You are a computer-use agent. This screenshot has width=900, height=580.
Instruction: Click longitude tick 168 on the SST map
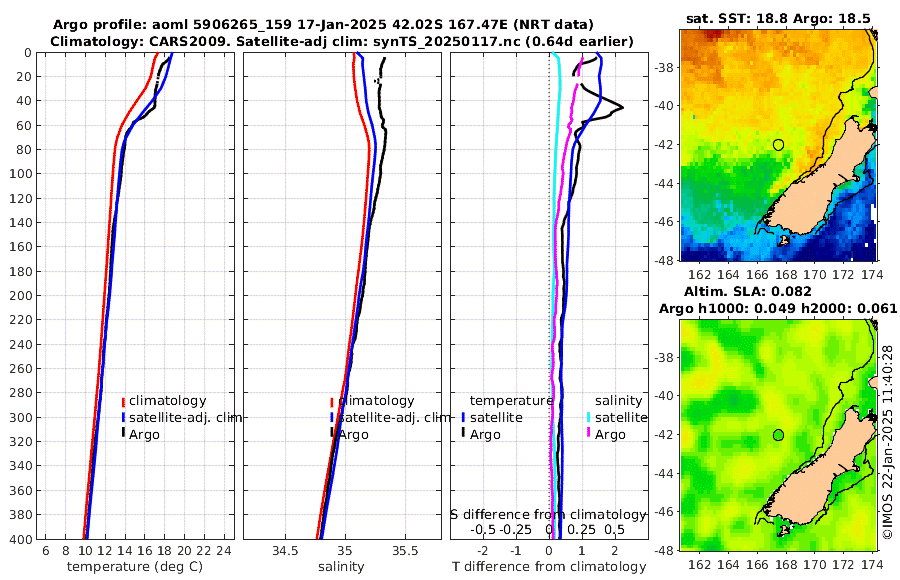point(786,274)
